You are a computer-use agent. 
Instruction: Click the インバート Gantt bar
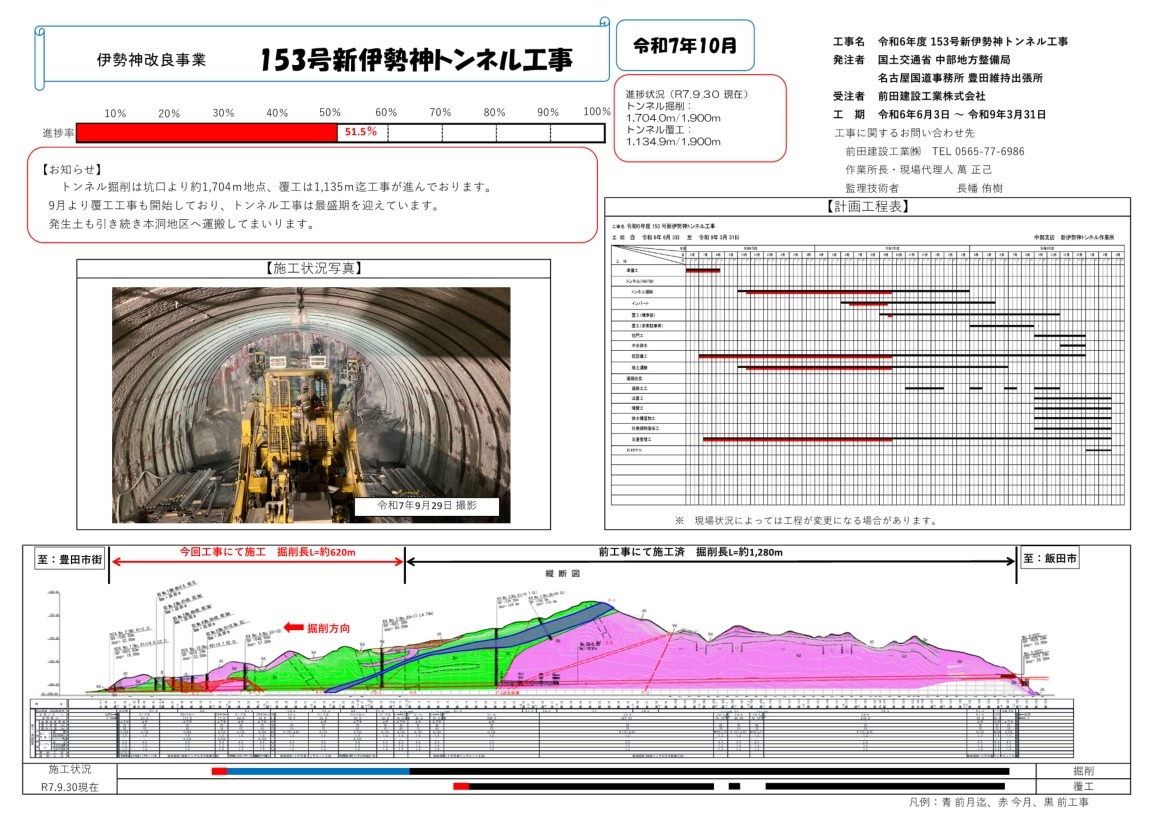click(868, 303)
